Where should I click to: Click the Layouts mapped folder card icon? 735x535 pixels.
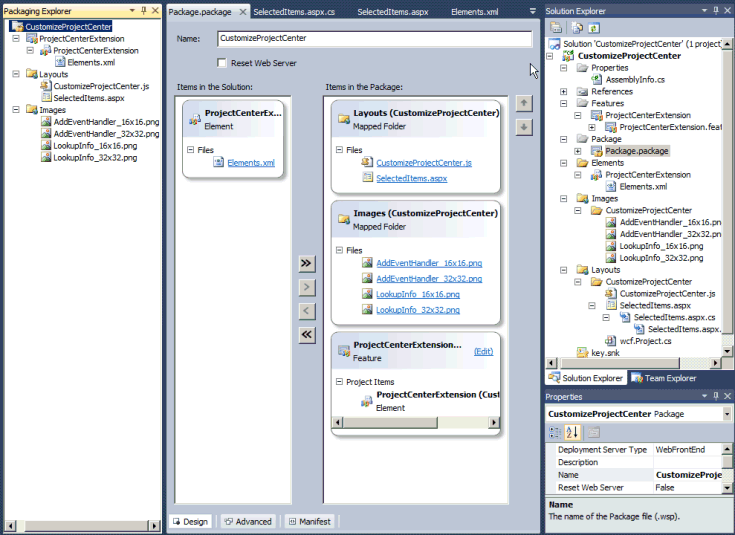point(344,119)
